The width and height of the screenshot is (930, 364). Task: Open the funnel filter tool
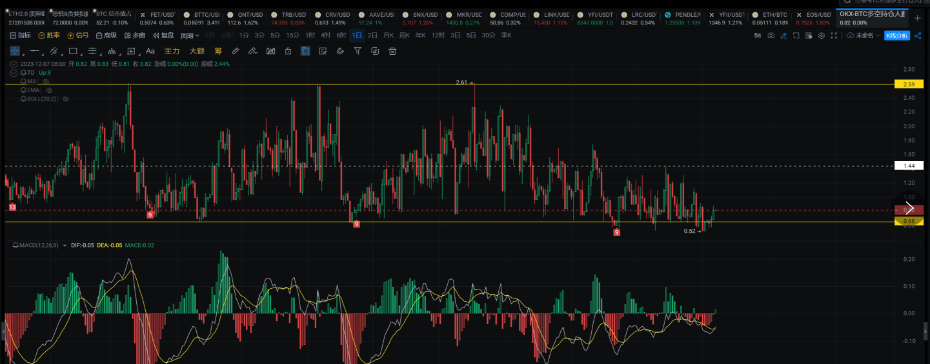(358, 51)
